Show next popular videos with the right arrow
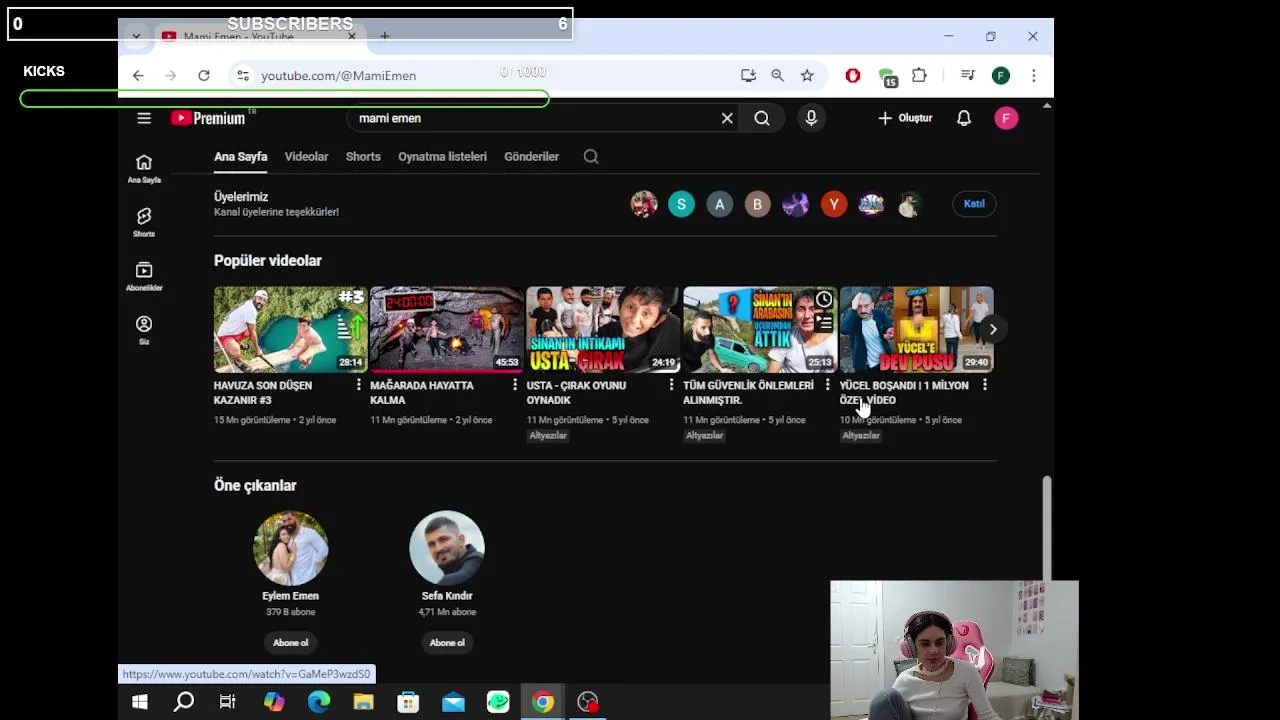This screenshot has width=1280, height=720. [x=992, y=329]
